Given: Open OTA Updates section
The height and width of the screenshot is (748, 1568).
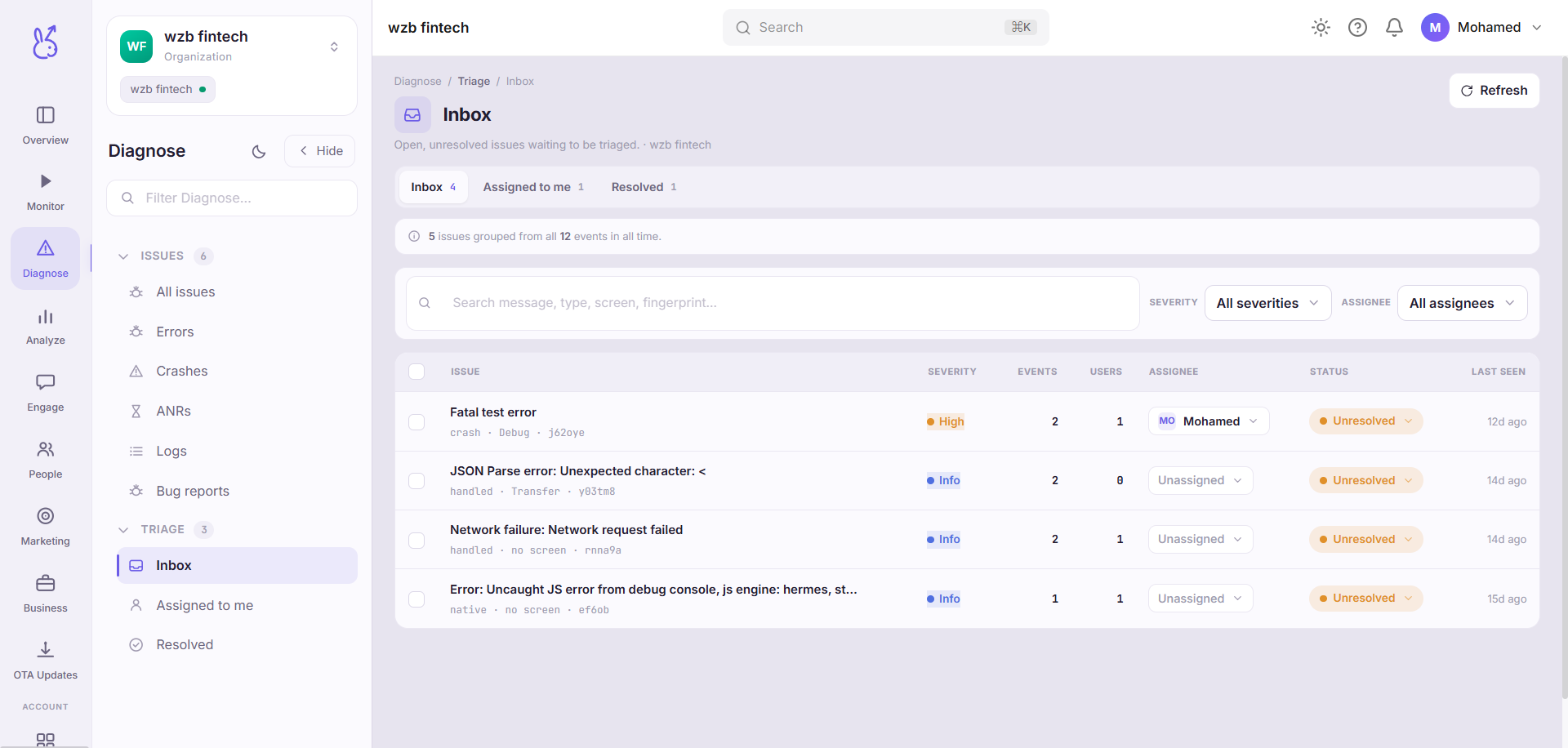Looking at the screenshot, I should pos(46,661).
